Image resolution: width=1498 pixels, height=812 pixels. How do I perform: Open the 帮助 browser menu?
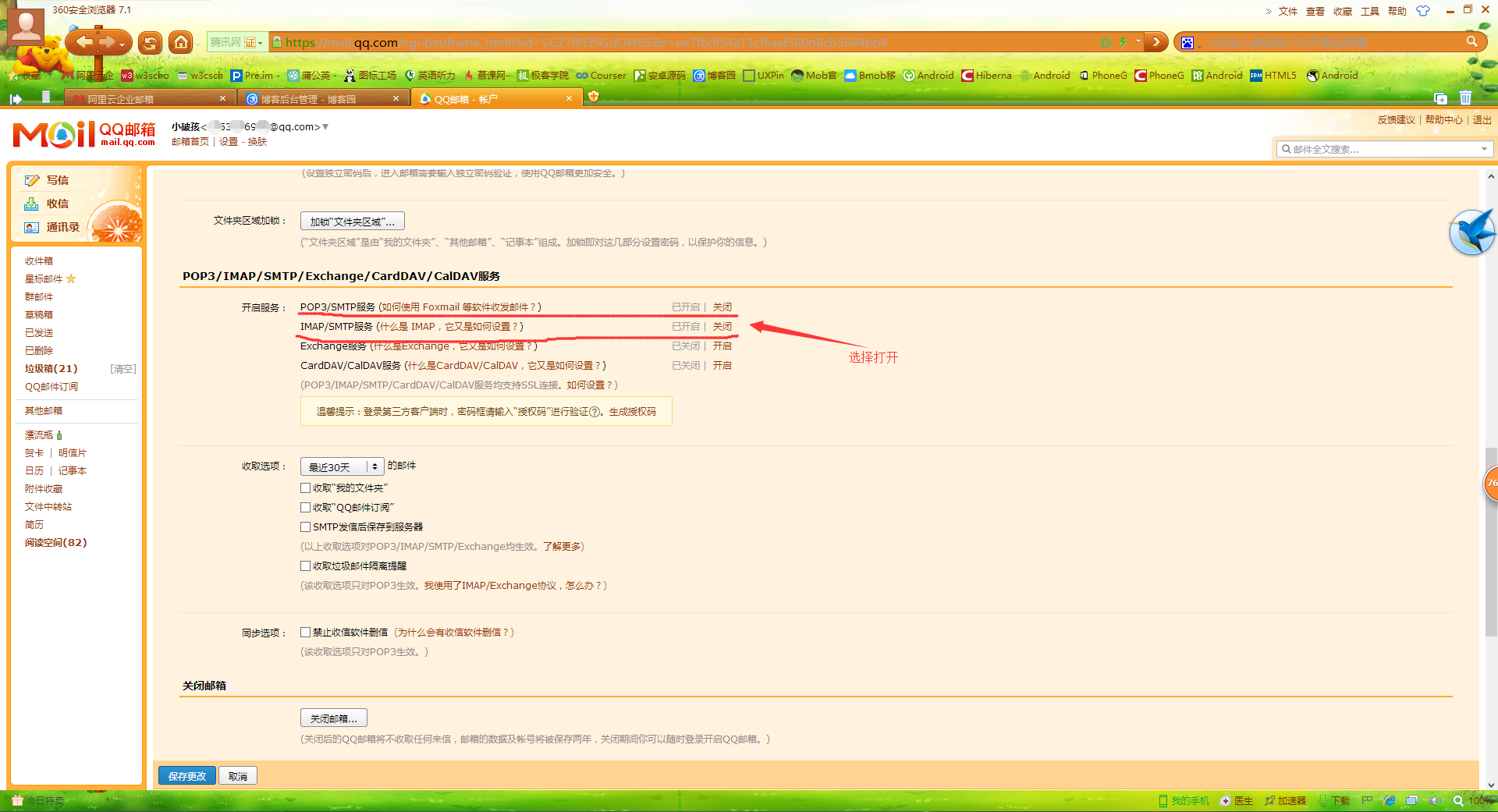pos(1397,11)
